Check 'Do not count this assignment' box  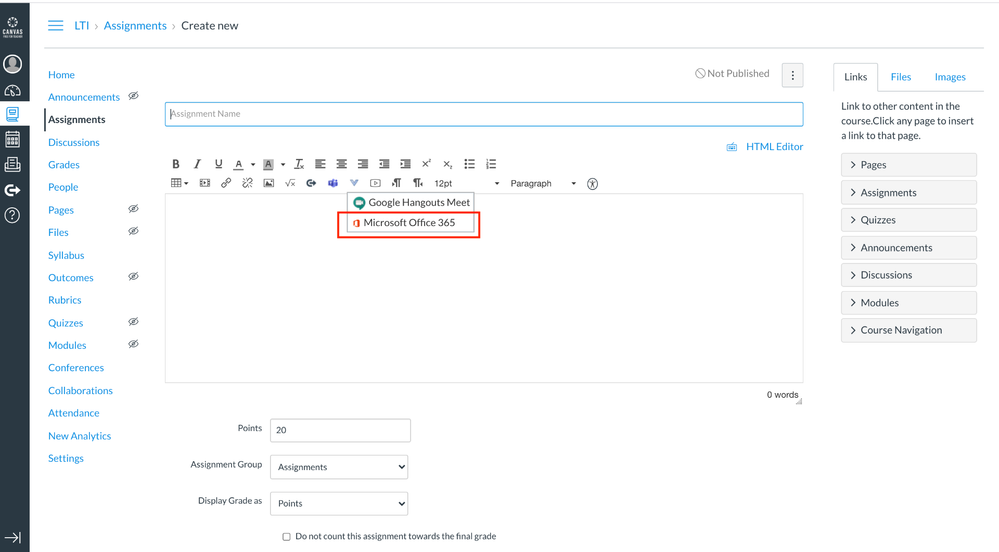tap(287, 537)
